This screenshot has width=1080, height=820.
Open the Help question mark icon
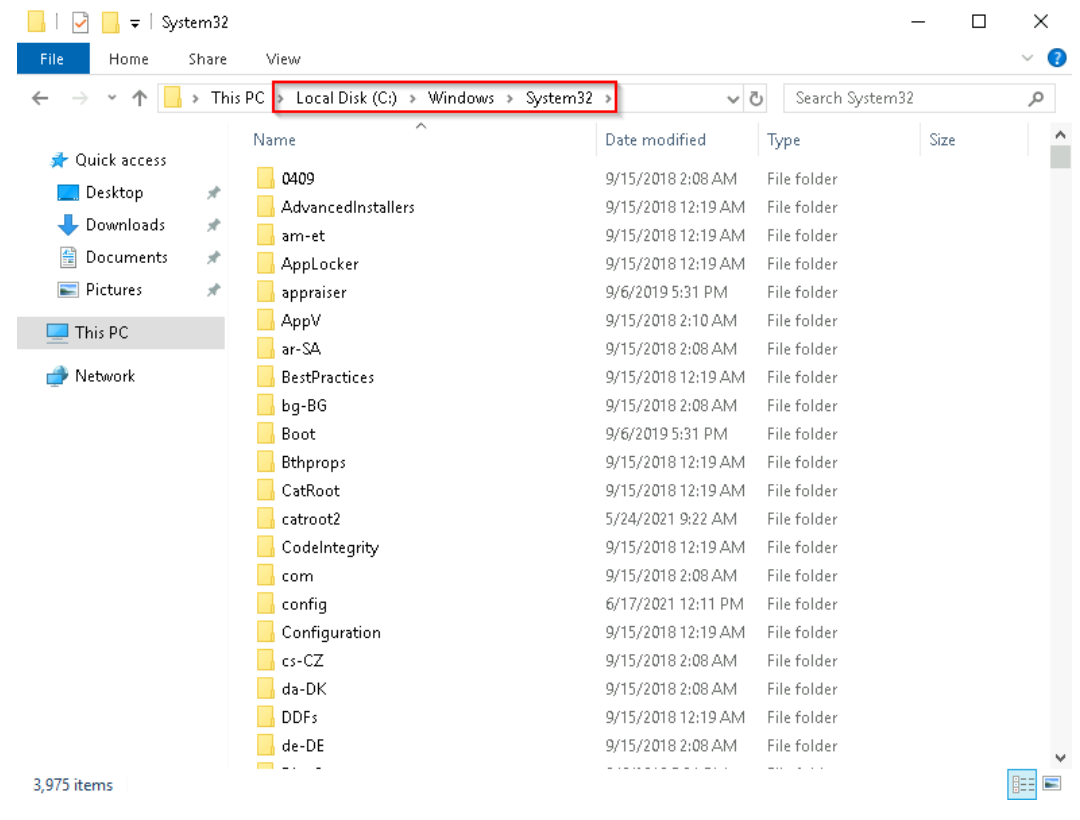tap(1056, 59)
